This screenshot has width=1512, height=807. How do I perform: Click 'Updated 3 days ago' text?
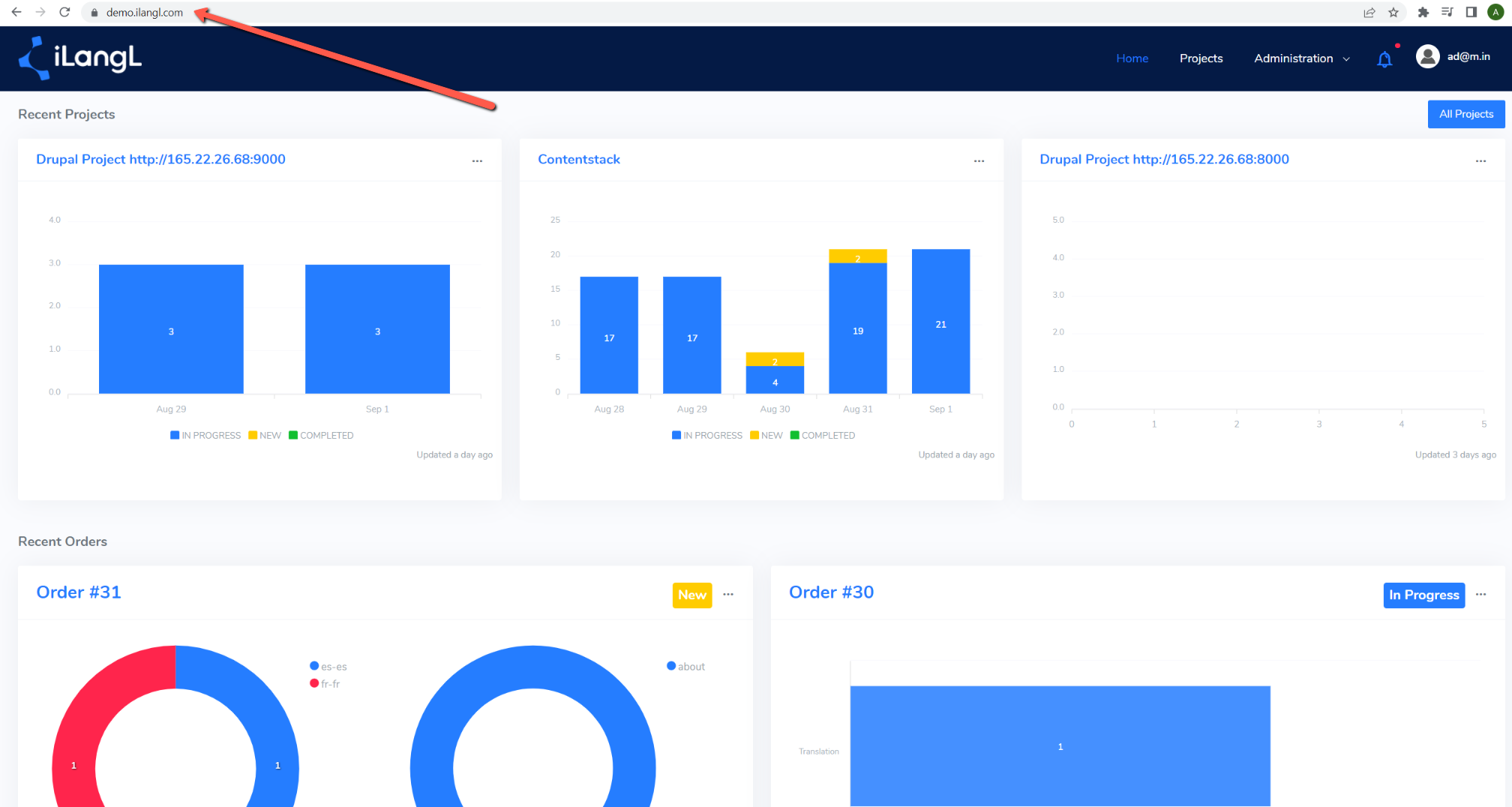tap(1455, 454)
